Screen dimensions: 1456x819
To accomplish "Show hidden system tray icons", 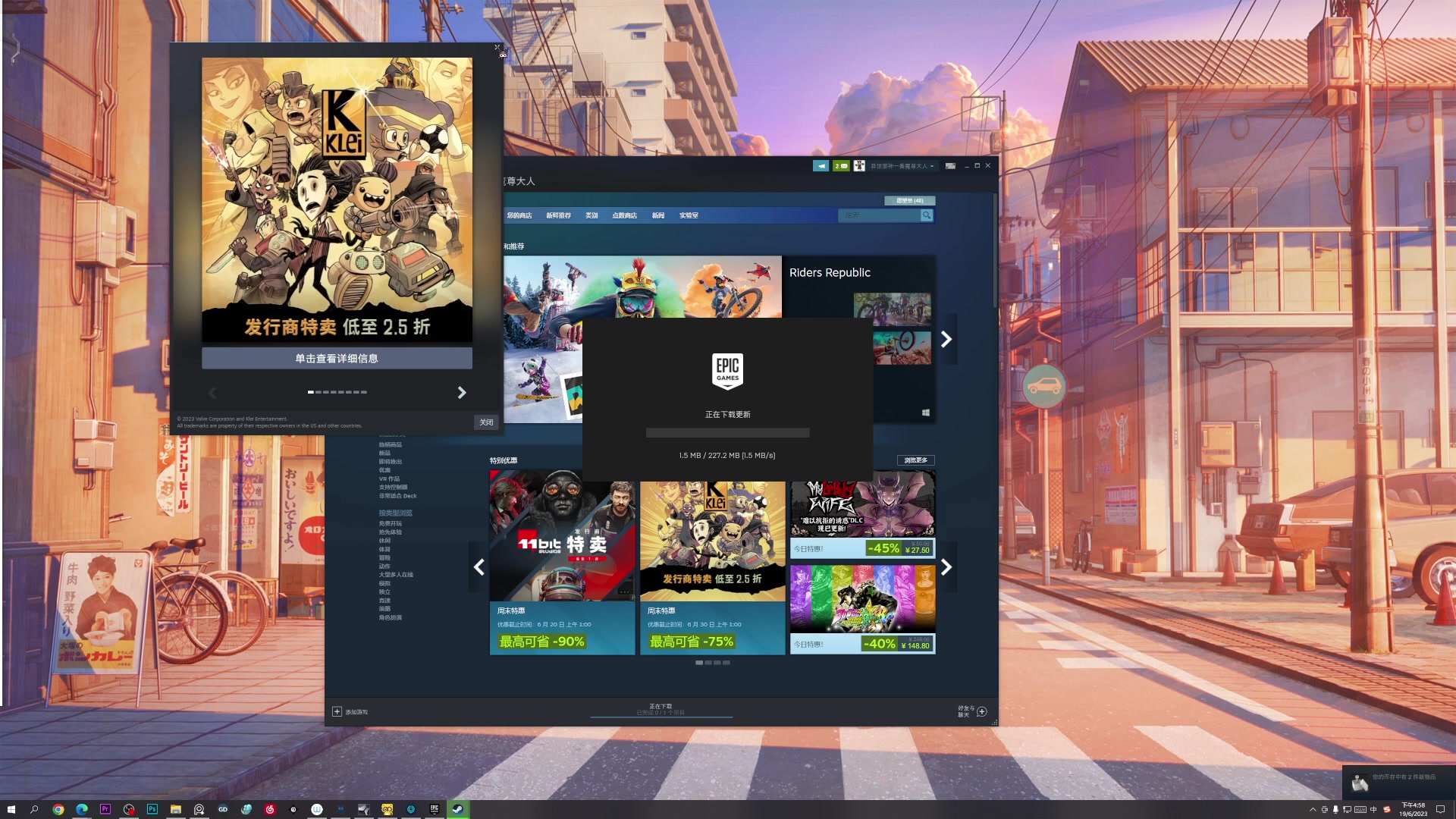I will [x=1313, y=809].
